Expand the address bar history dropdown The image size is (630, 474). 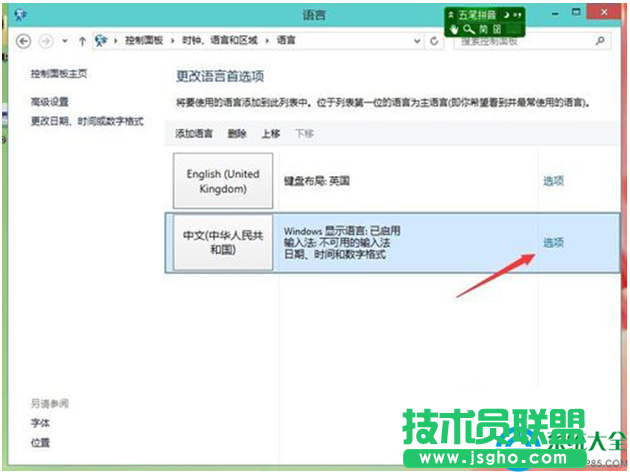click(x=417, y=41)
